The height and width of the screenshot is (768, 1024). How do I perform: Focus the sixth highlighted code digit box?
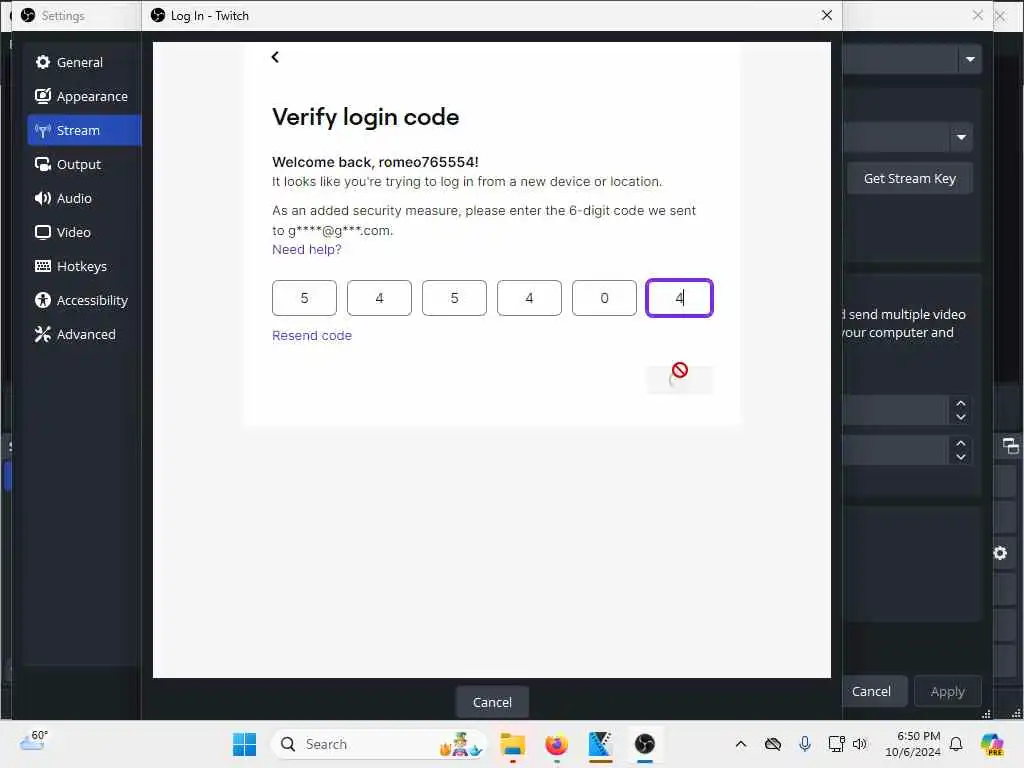coord(679,298)
